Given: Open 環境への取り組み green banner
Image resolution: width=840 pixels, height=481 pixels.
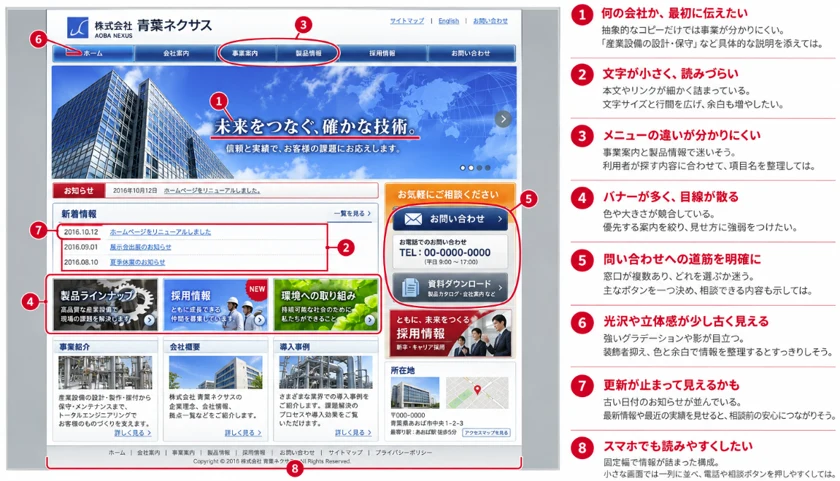Looking at the screenshot, I should click(x=326, y=304).
